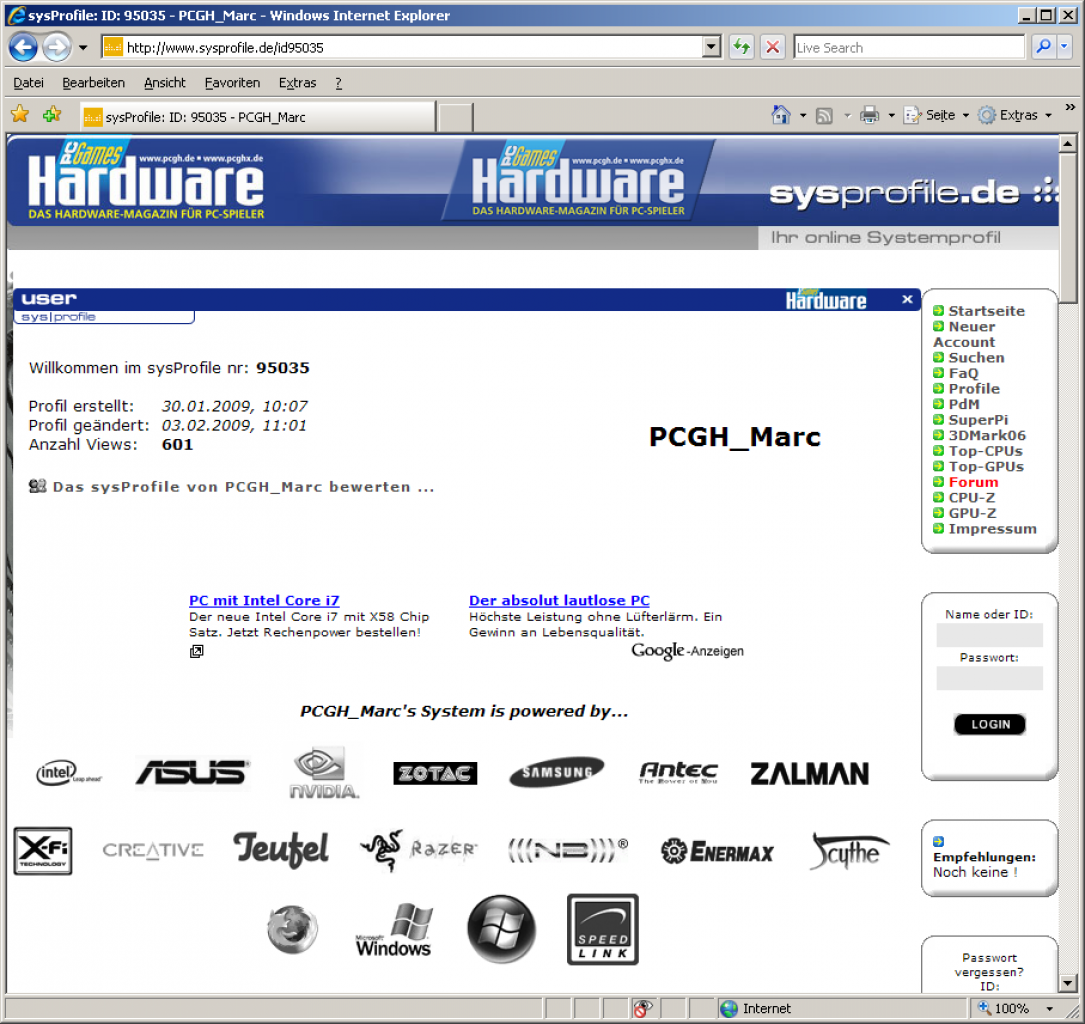Click the Razer logo

pyautogui.click(x=419, y=850)
